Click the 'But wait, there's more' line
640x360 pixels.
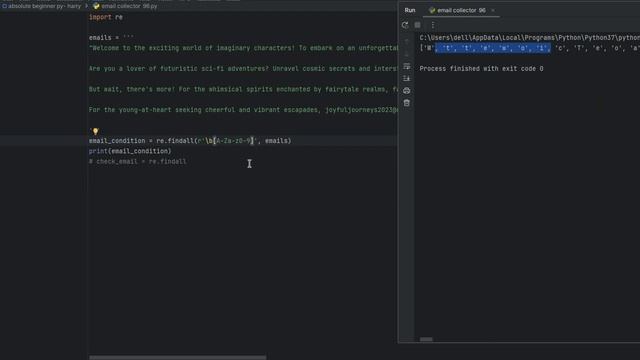(243, 89)
